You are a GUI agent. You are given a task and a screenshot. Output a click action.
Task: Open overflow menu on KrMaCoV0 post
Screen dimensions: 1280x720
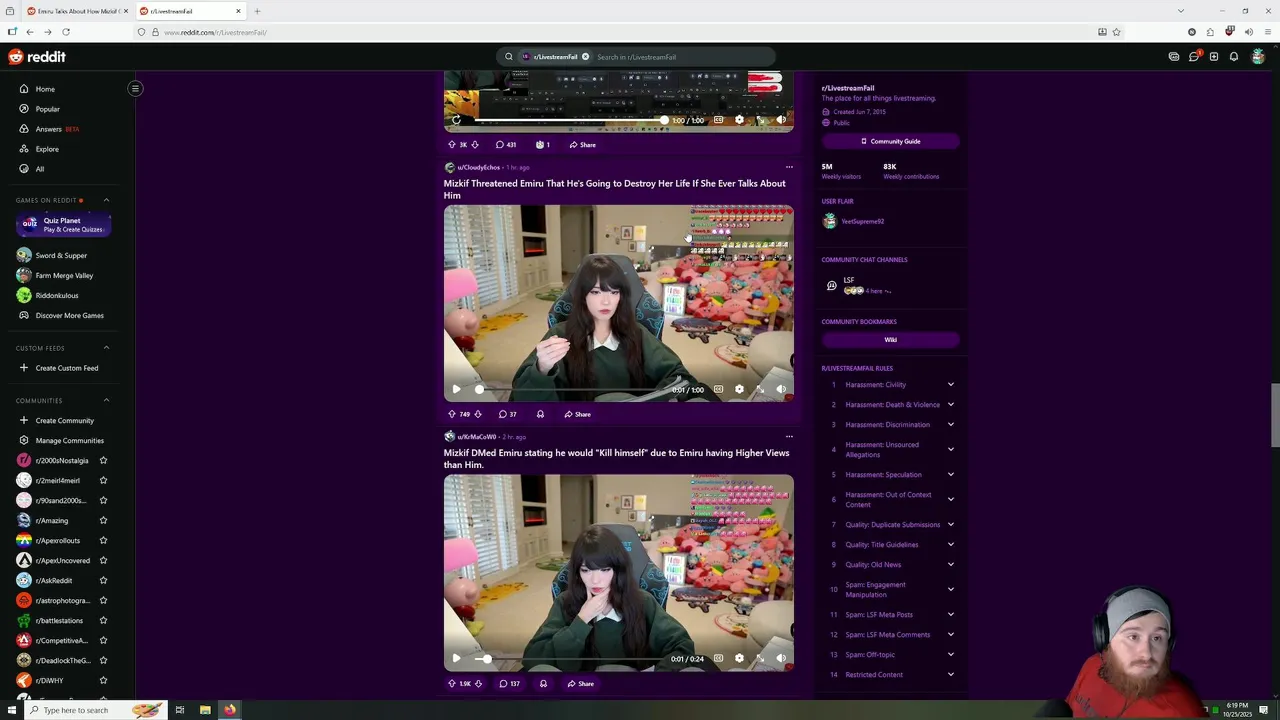click(789, 436)
